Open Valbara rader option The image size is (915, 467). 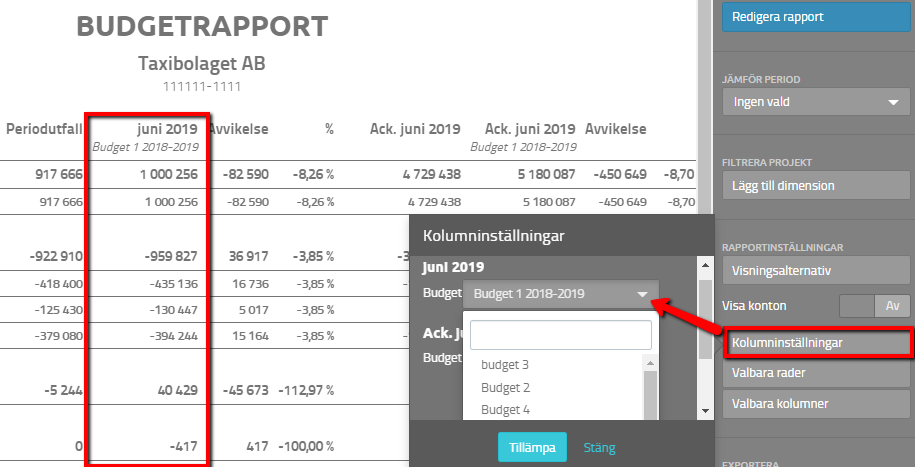click(816, 372)
